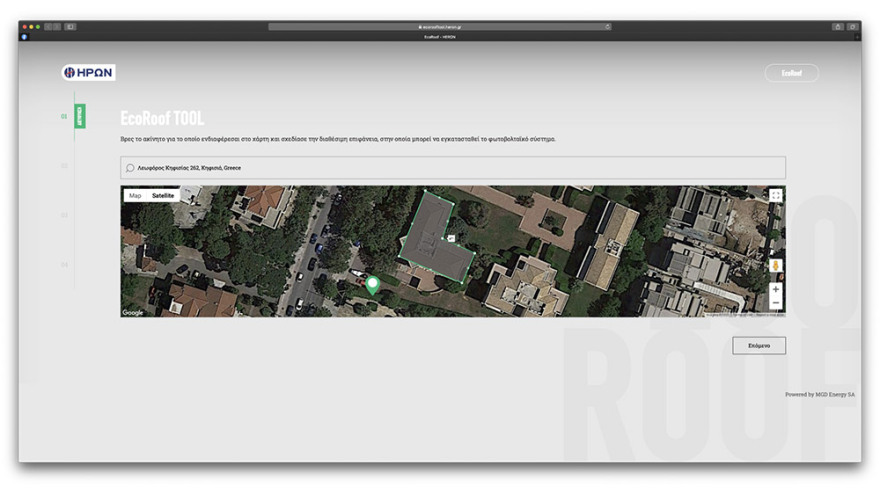The image size is (880, 495).
Task: Click the Google logo on the map
Action: point(133,312)
